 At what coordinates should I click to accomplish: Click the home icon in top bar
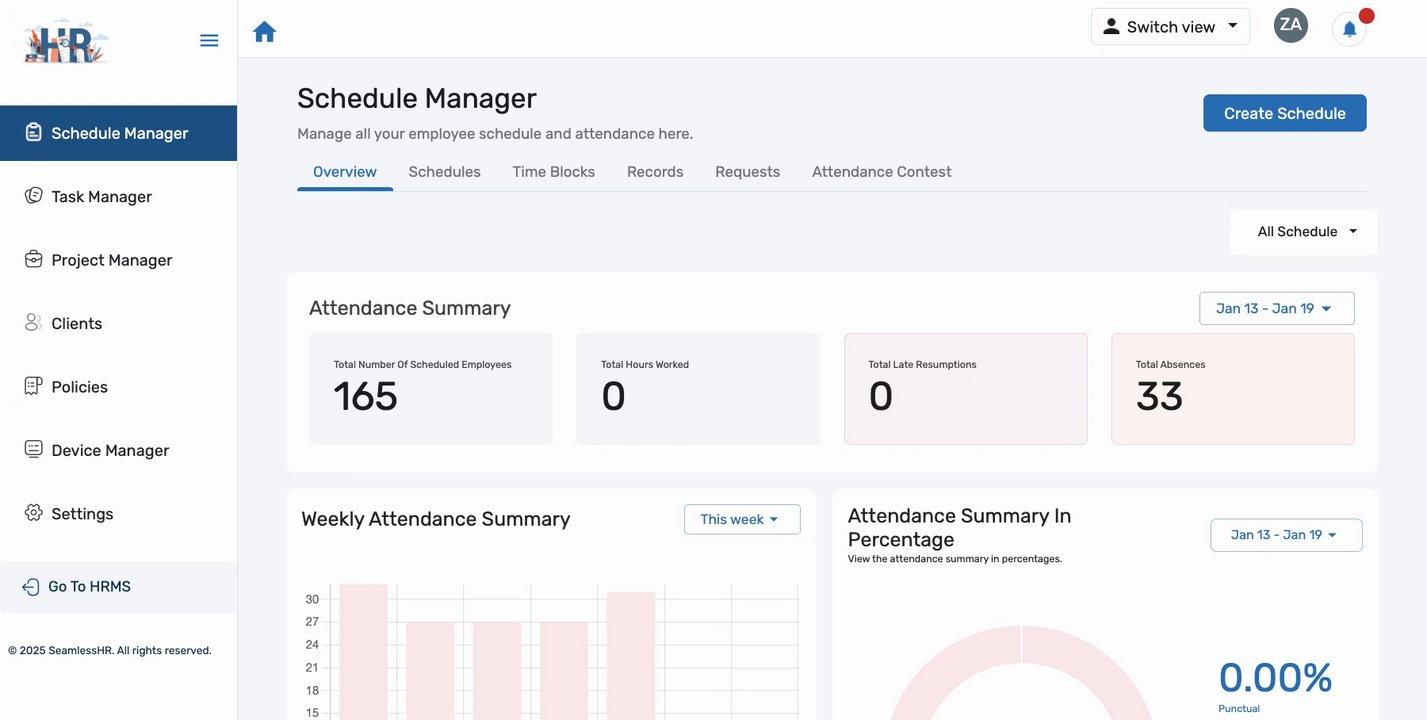tap(264, 32)
